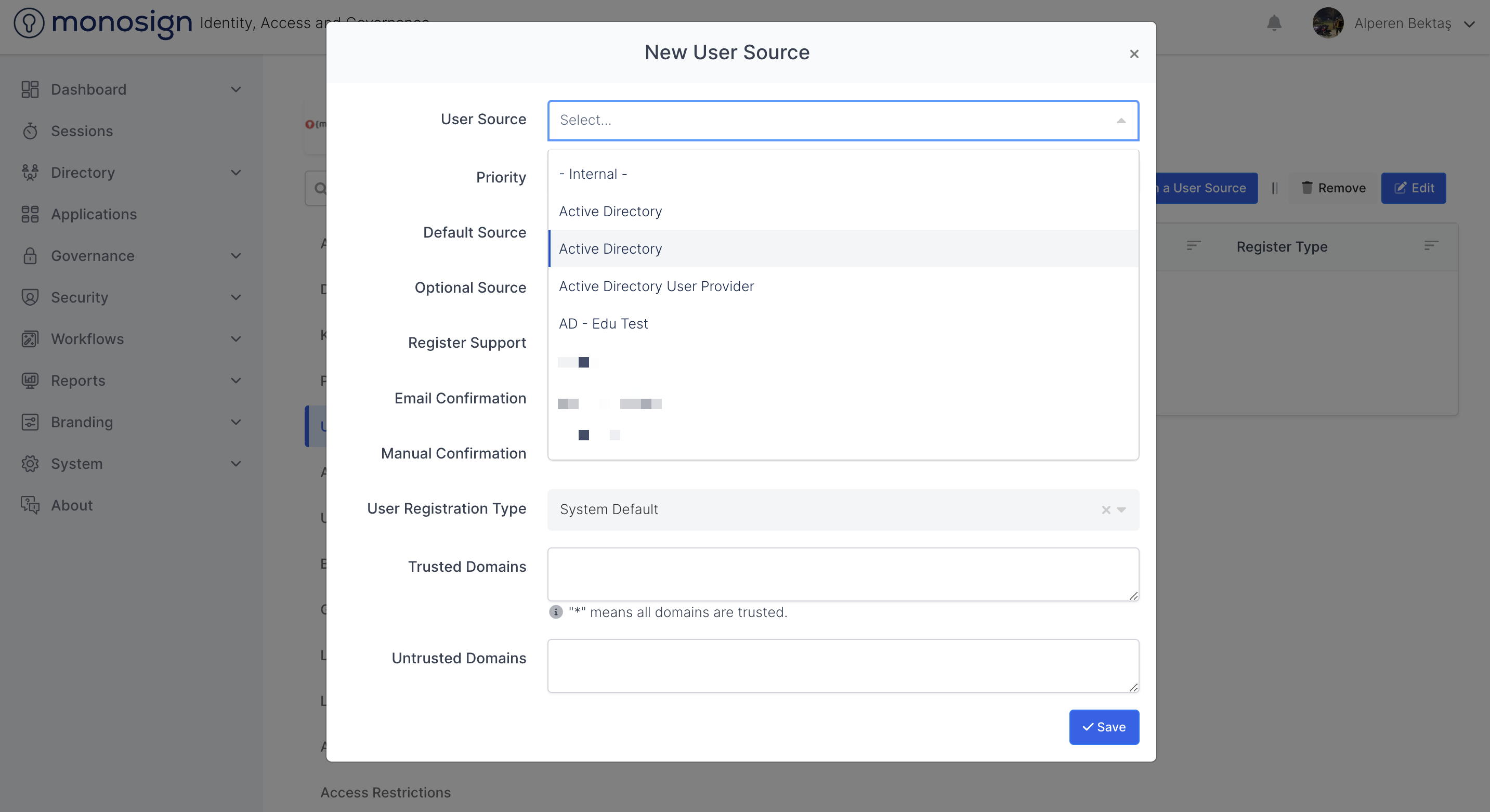Collapse the User Source select dropdown
Viewport: 1490px width, 812px height.
(x=1120, y=120)
